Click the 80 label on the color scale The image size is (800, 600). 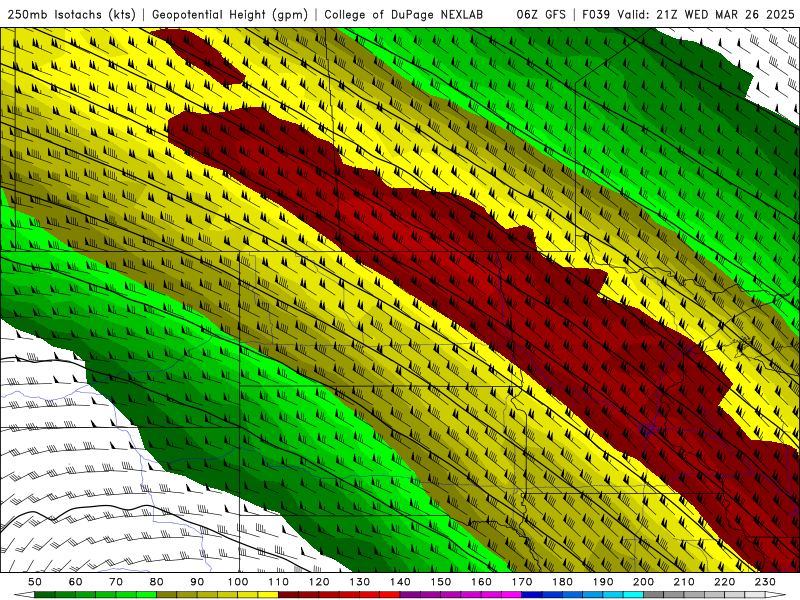coord(157,582)
